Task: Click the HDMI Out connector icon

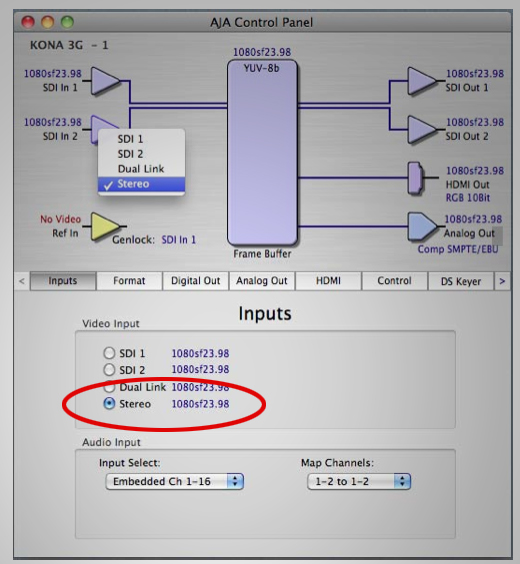Action: (x=416, y=178)
